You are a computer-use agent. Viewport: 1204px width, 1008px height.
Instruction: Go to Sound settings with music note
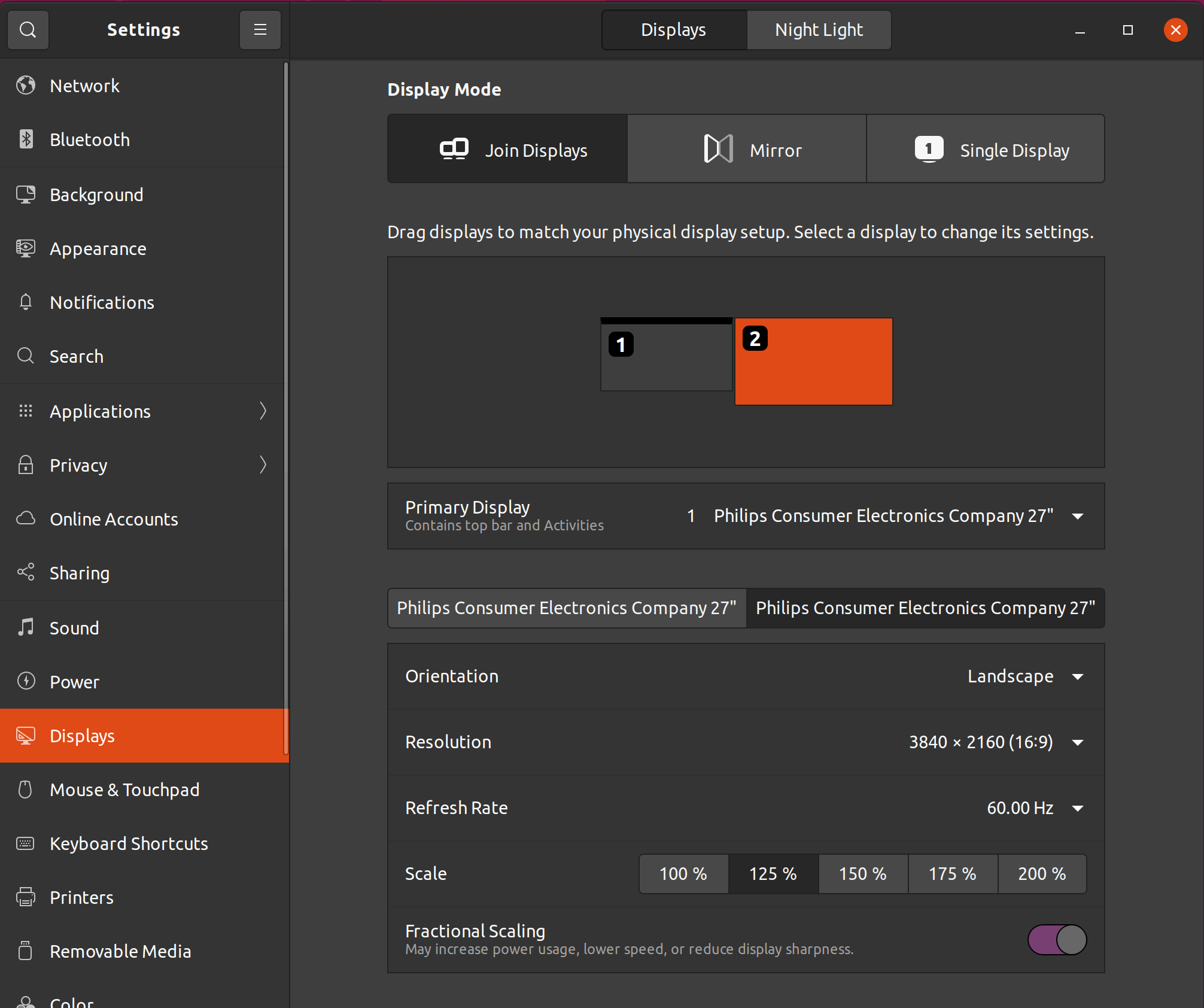[74, 628]
